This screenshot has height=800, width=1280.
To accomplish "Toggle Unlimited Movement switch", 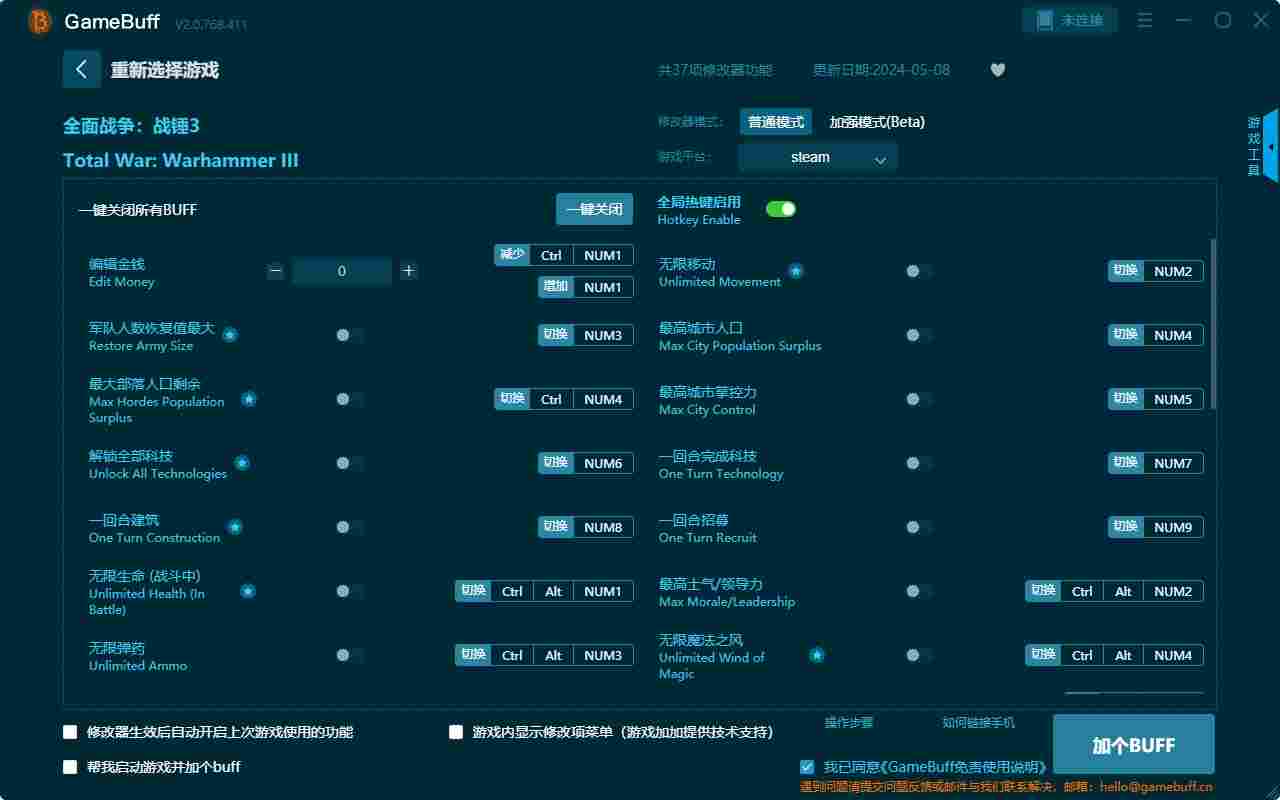I will 919,271.
